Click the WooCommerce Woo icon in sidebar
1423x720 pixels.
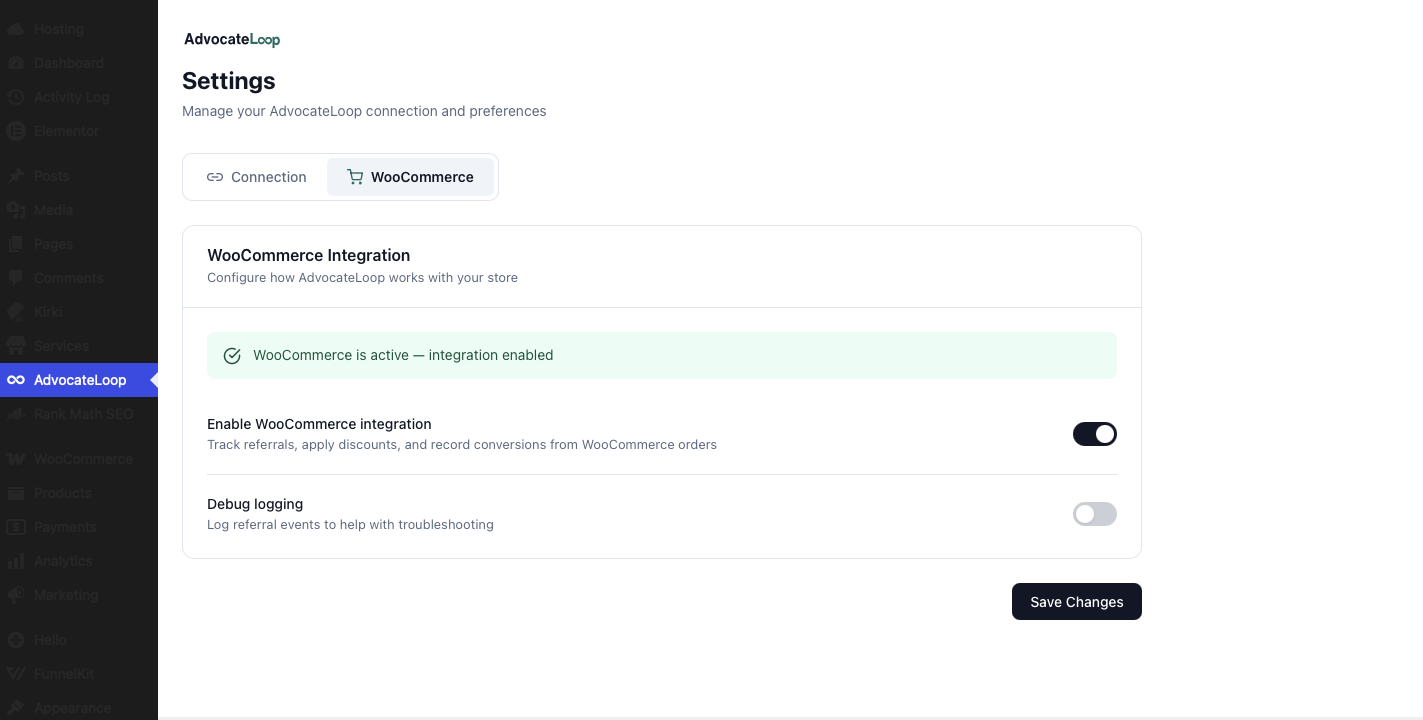[16, 459]
